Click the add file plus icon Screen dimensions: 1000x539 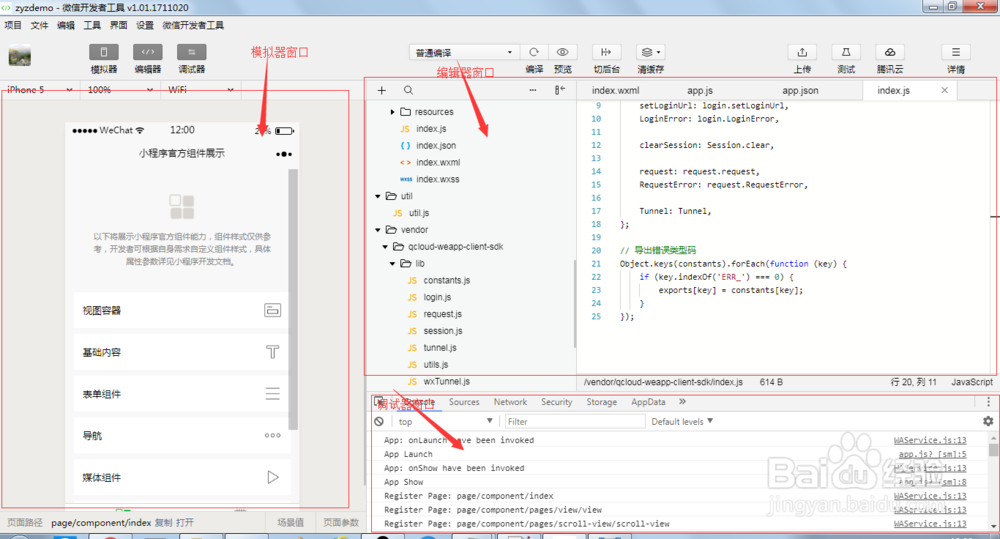click(x=381, y=91)
